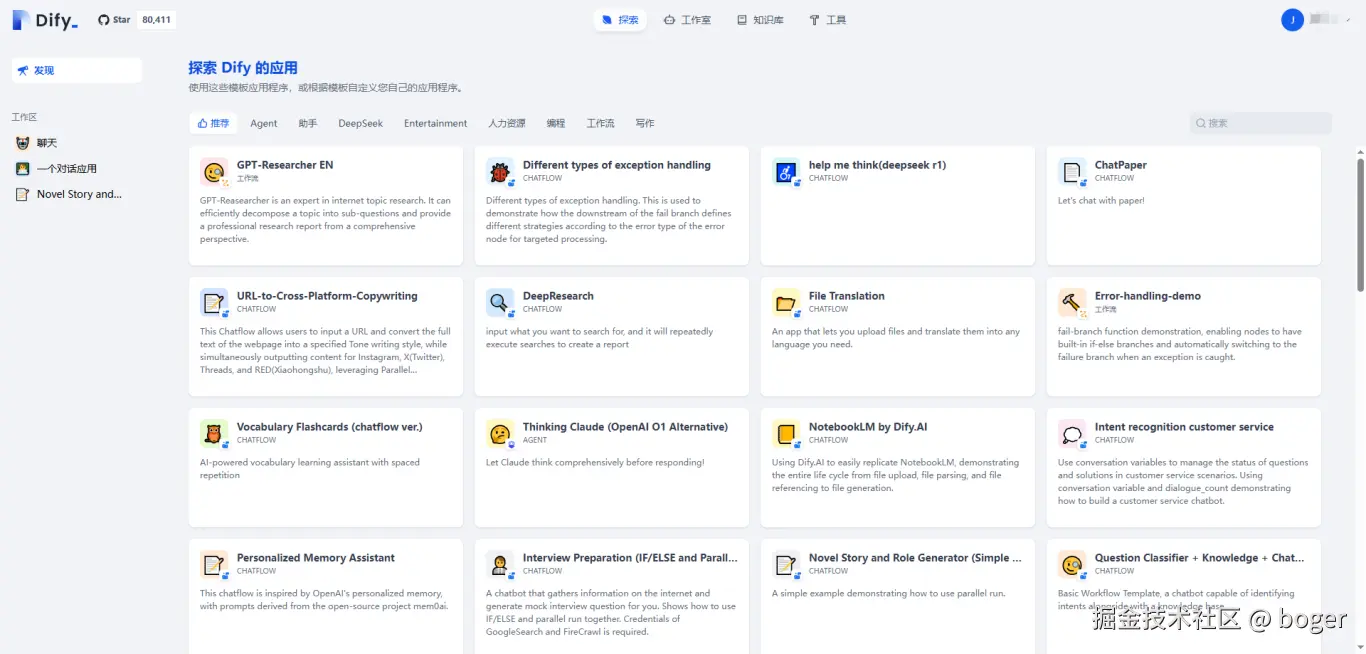Image resolution: width=1366 pixels, height=654 pixels.
Task: Click the "Let's chat with paper!" description
Action: (1101, 201)
